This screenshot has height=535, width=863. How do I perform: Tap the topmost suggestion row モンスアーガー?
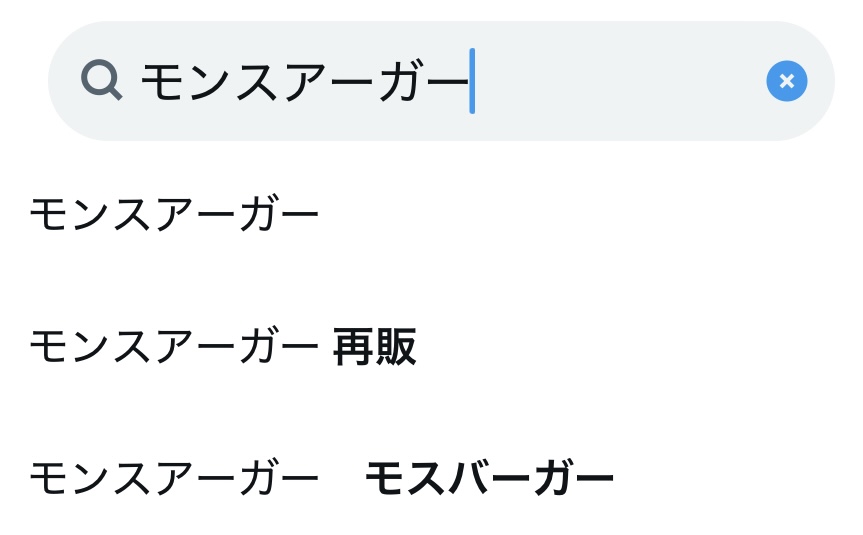[174, 214]
